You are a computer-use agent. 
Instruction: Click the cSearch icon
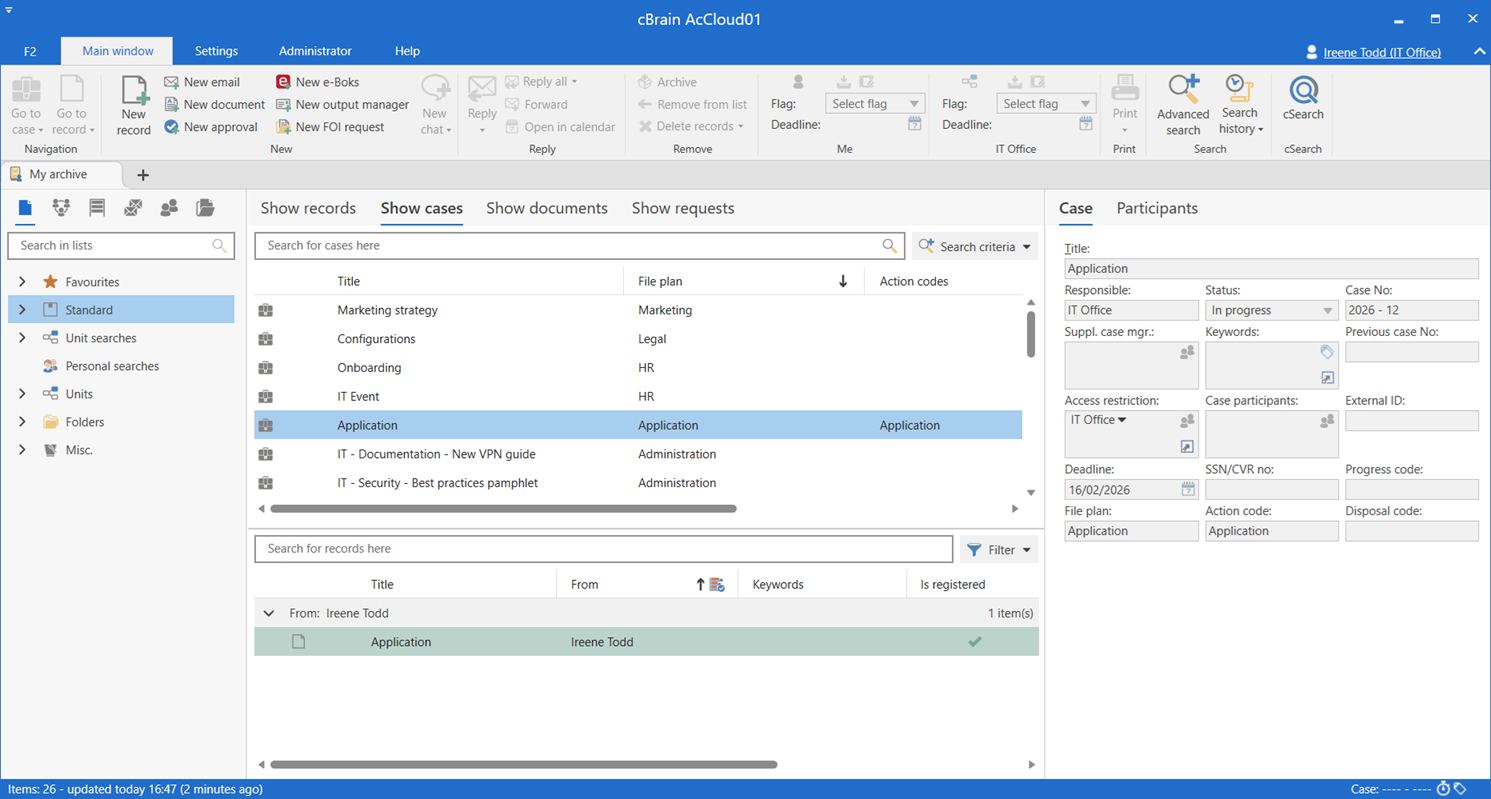click(x=1303, y=92)
